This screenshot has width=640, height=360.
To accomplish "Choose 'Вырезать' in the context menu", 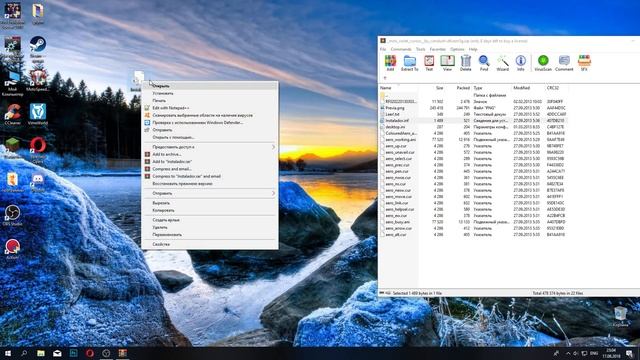I will pos(210,203).
